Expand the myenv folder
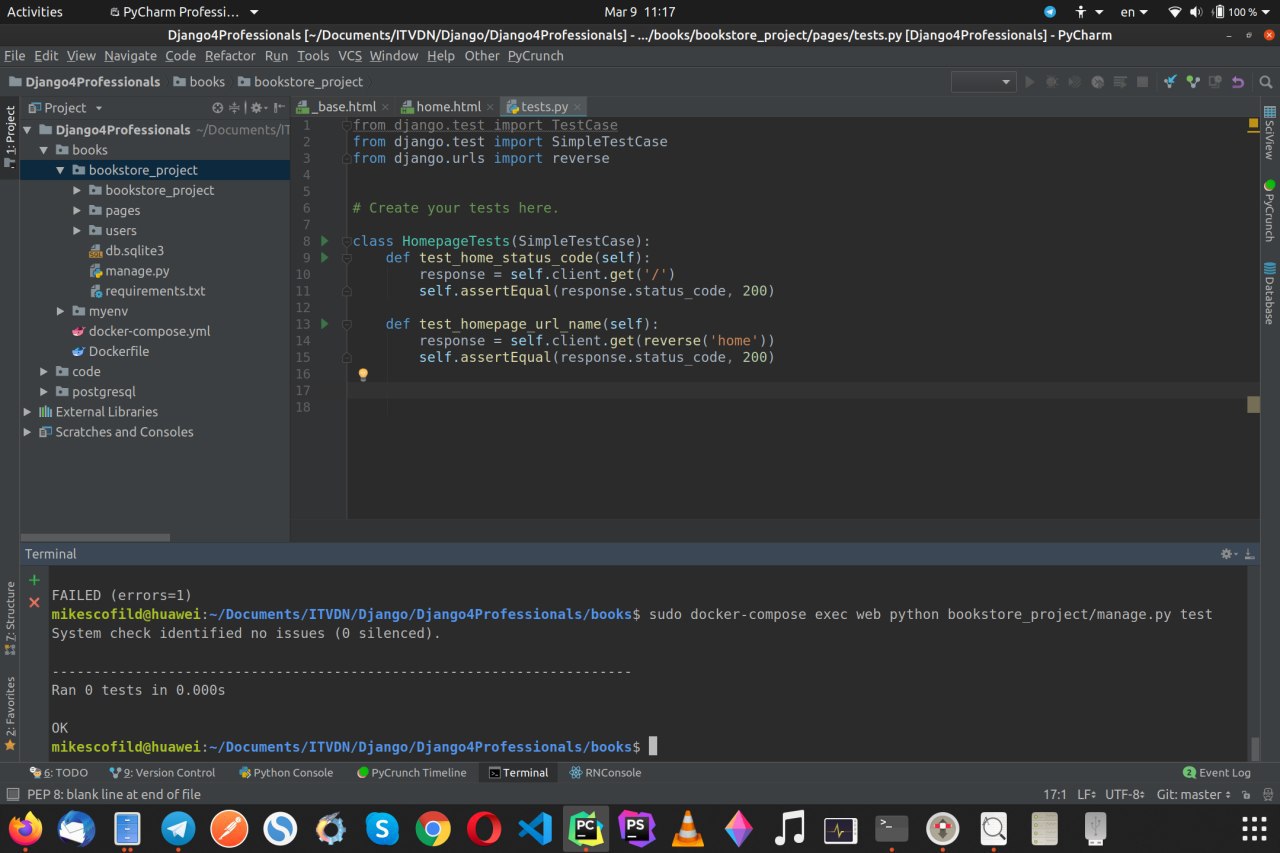 (x=61, y=311)
